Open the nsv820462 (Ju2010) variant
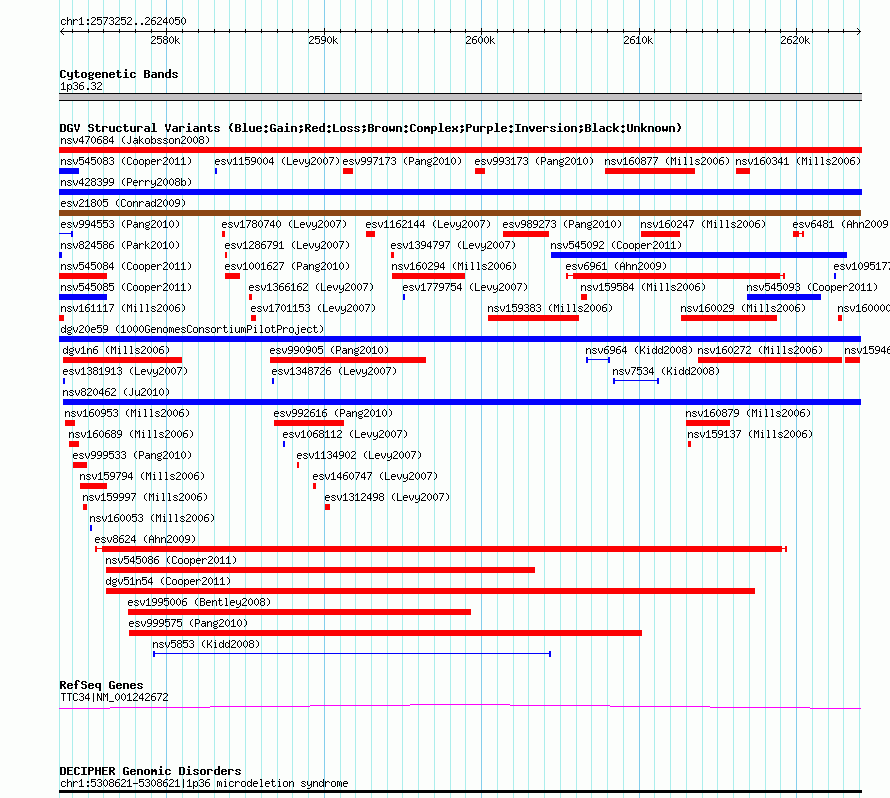This screenshot has width=890, height=798. (x=116, y=392)
